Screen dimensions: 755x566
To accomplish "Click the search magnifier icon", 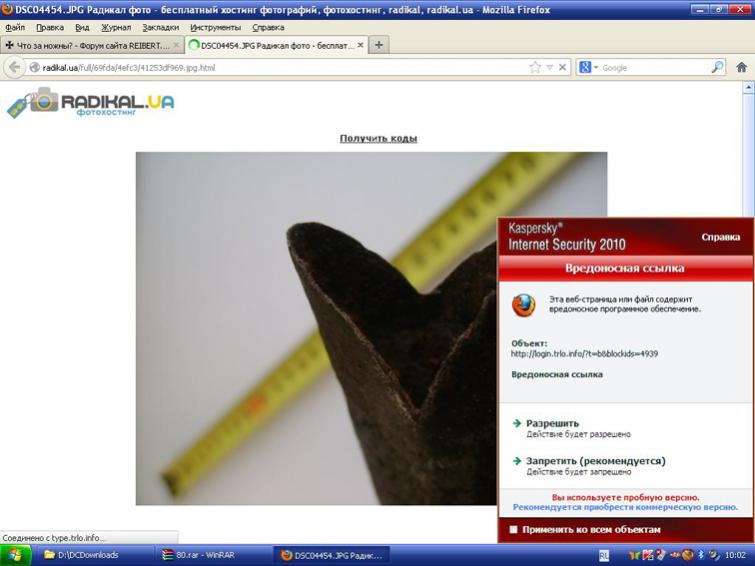I will click(x=717, y=67).
